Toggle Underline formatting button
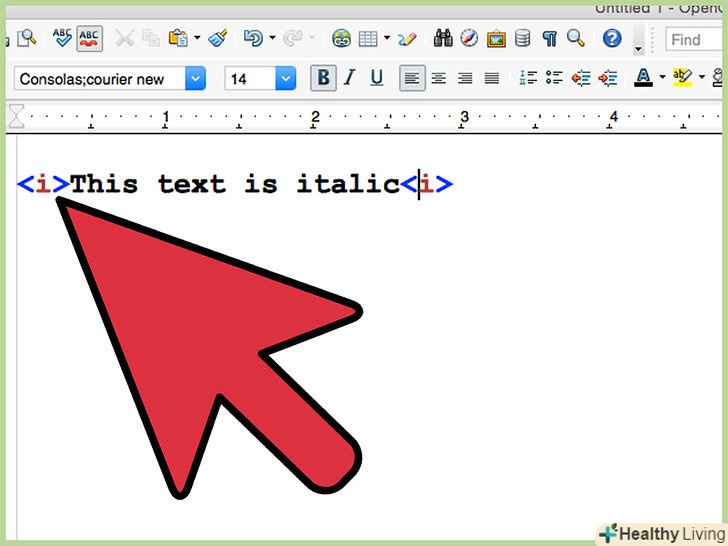This screenshot has height=546, width=728. (373, 78)
